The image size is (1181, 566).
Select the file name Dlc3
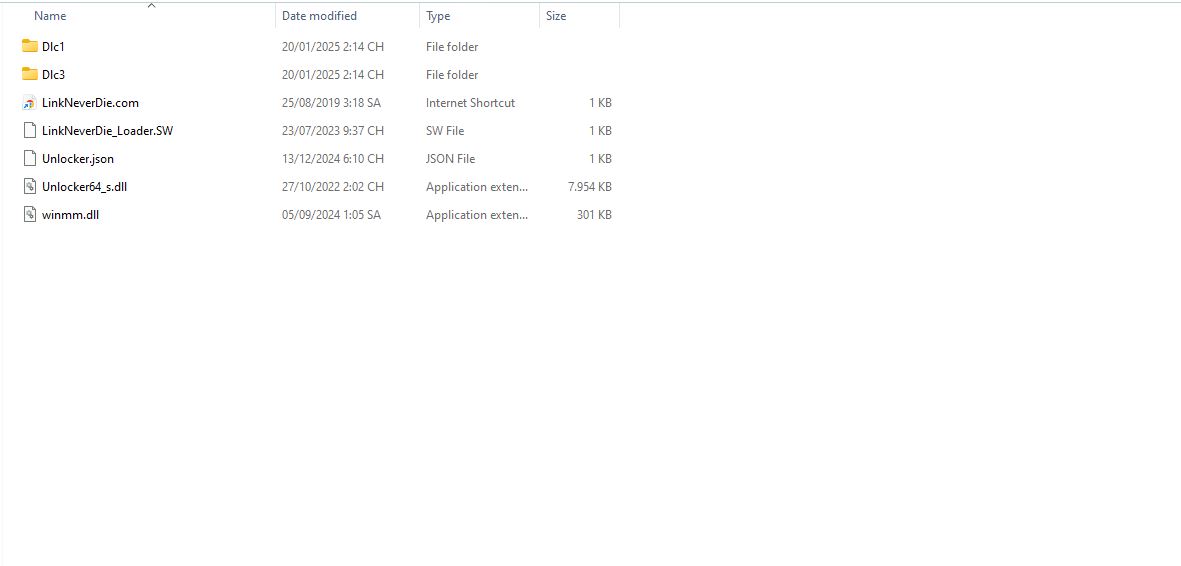[x=53, y=75]
